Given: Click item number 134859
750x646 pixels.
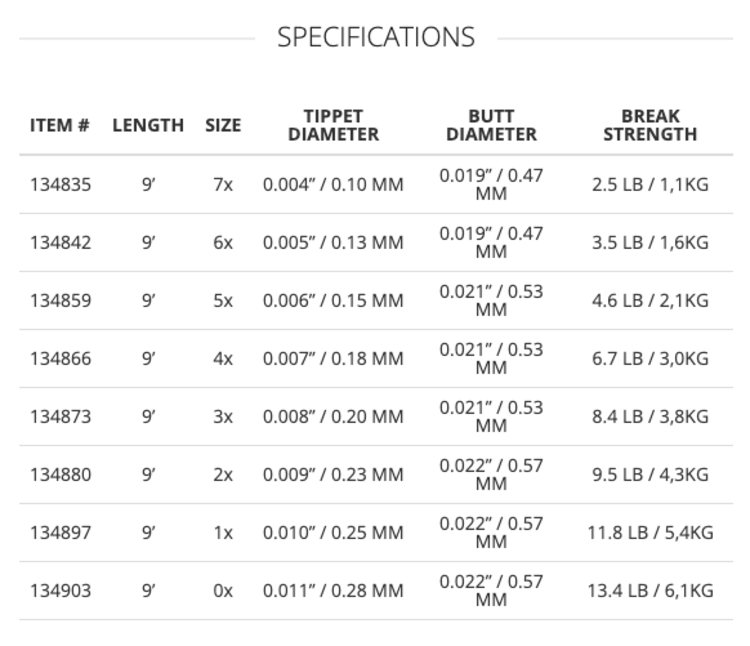Looking at the screenshot, I should (60, 301).
